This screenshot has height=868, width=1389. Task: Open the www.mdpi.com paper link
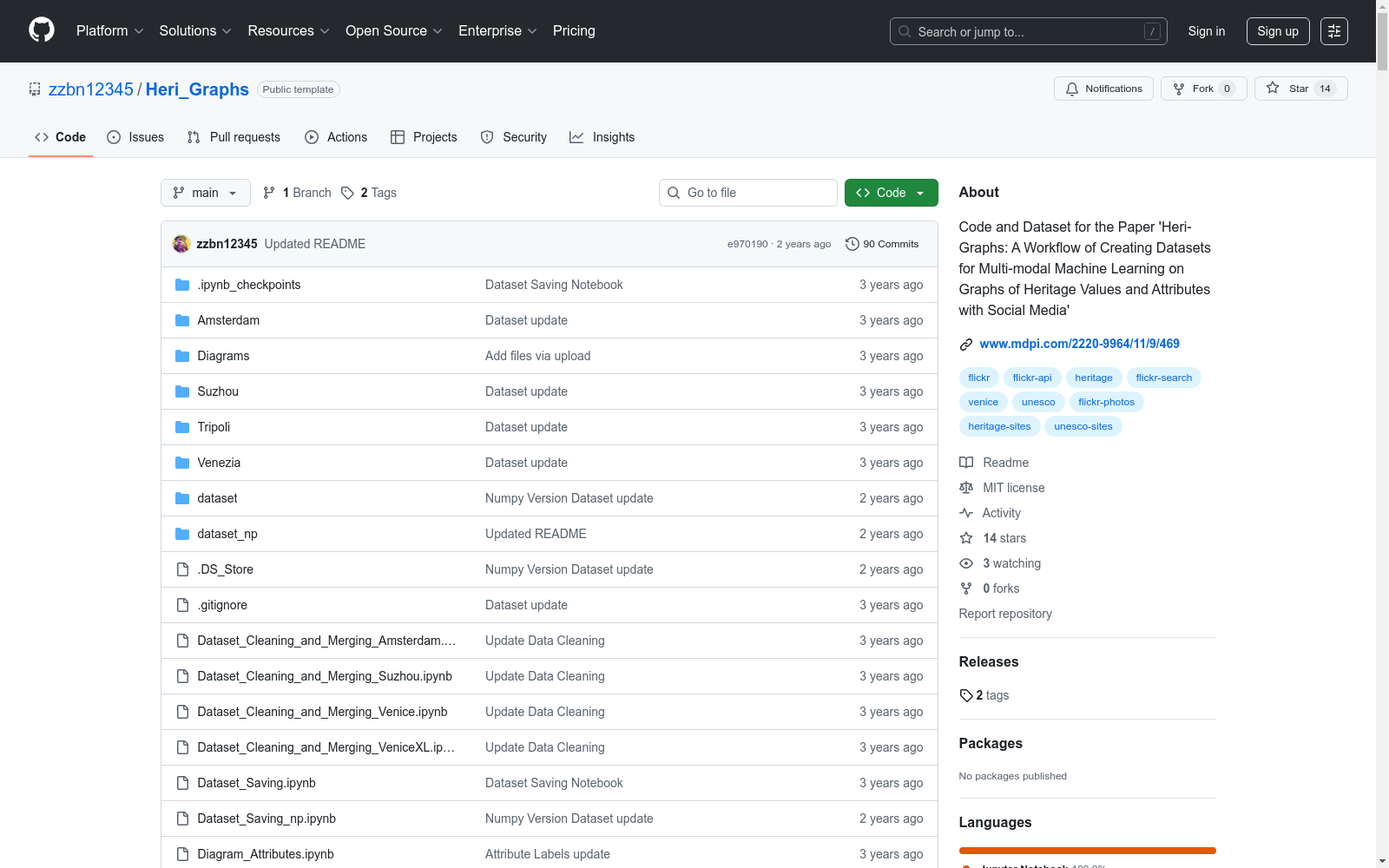click(1079, 344)
